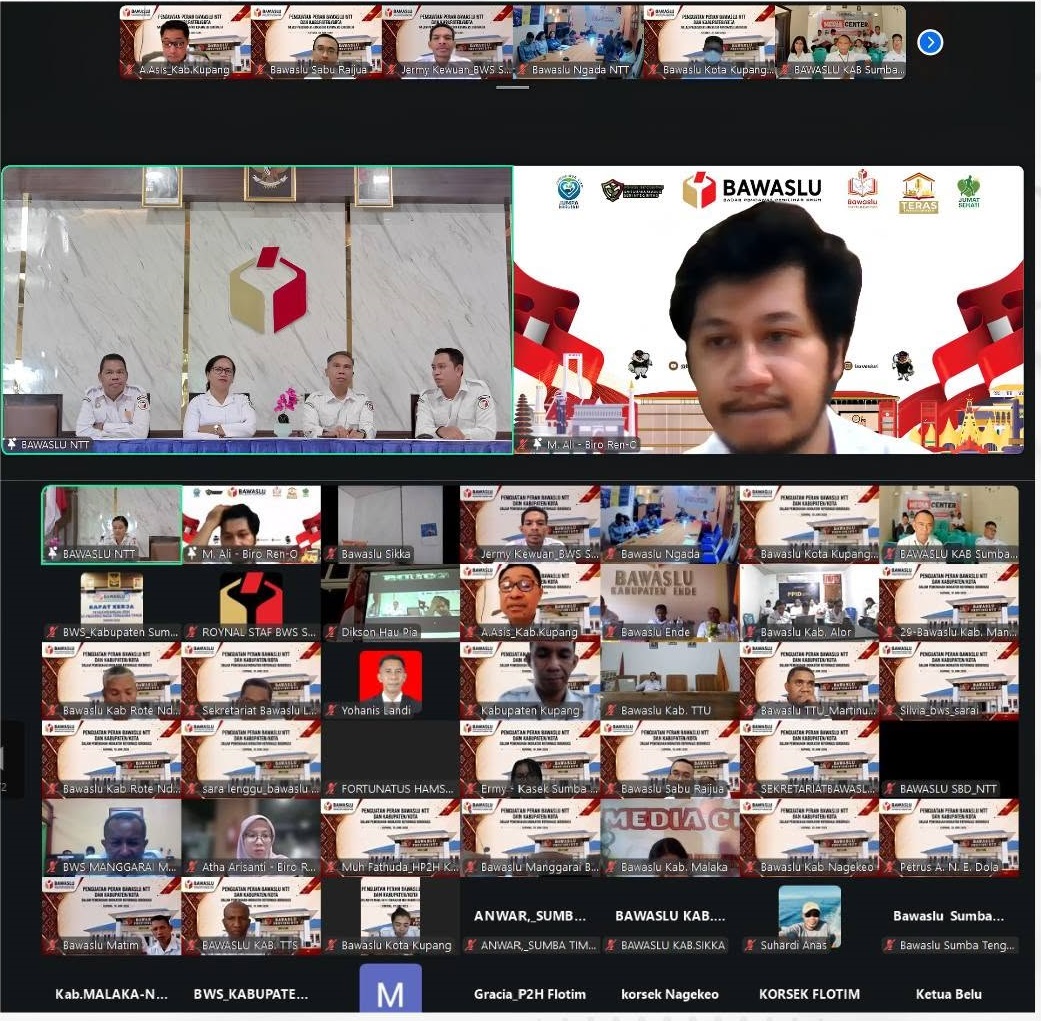Go to next page of participant thumbnails
This screenshot has width=1041, height=1021.
[929, 42]
